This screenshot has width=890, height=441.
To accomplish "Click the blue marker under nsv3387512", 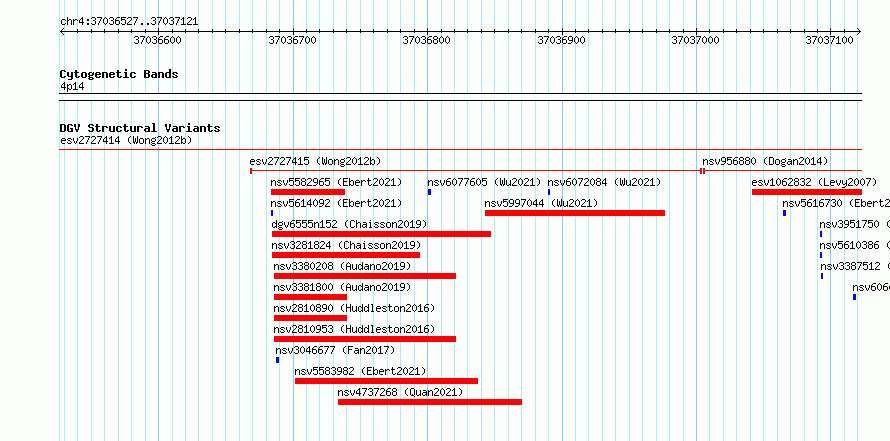I will tap(822, 276).
